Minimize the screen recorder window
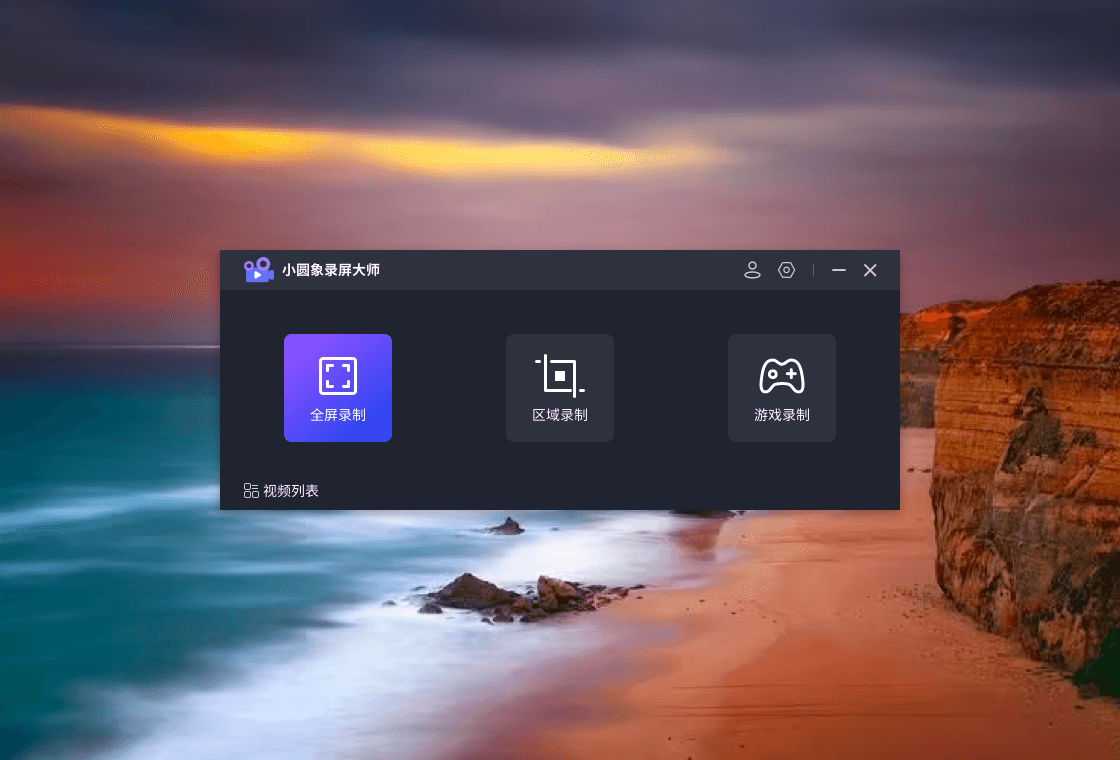This screenshot has width=1120, height=760. [x=839, y=270]
